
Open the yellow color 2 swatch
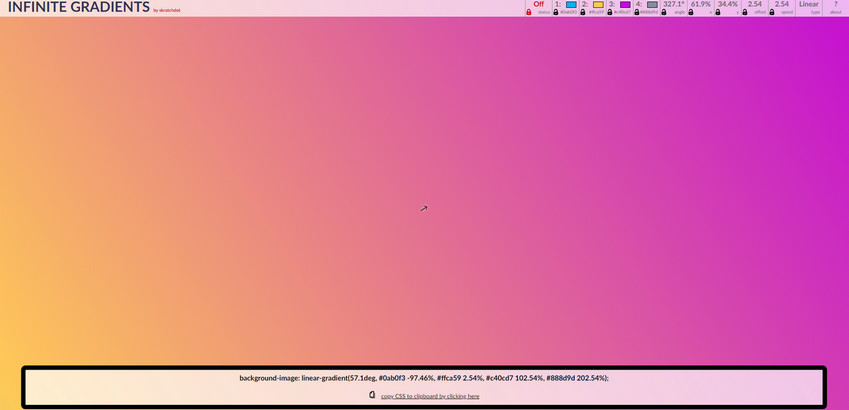click(598, 4)
